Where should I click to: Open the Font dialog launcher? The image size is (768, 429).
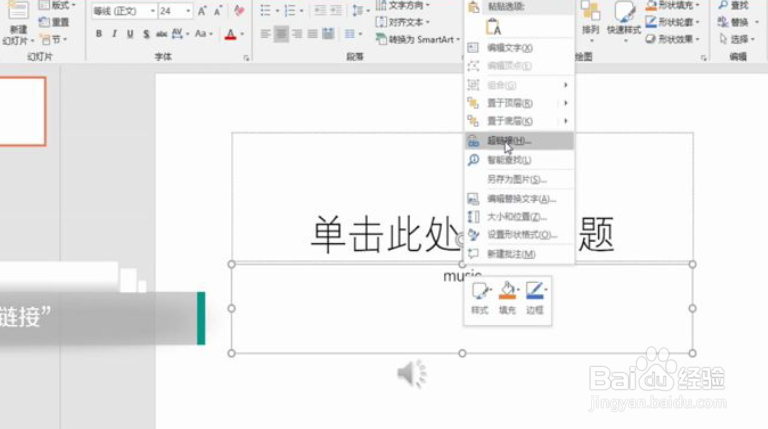point(246,58)
